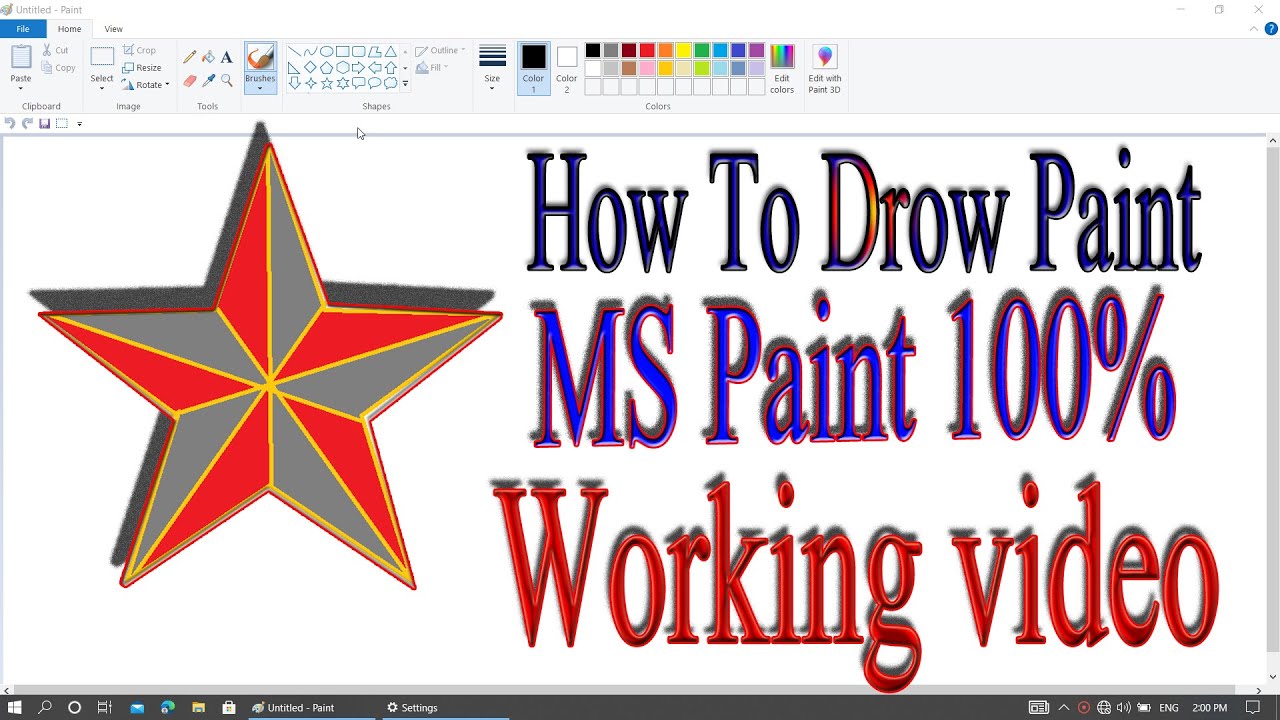Viewport: 1280px width, 720px height.
Task: Select the Pencil tool
Action: click(189, 58)
